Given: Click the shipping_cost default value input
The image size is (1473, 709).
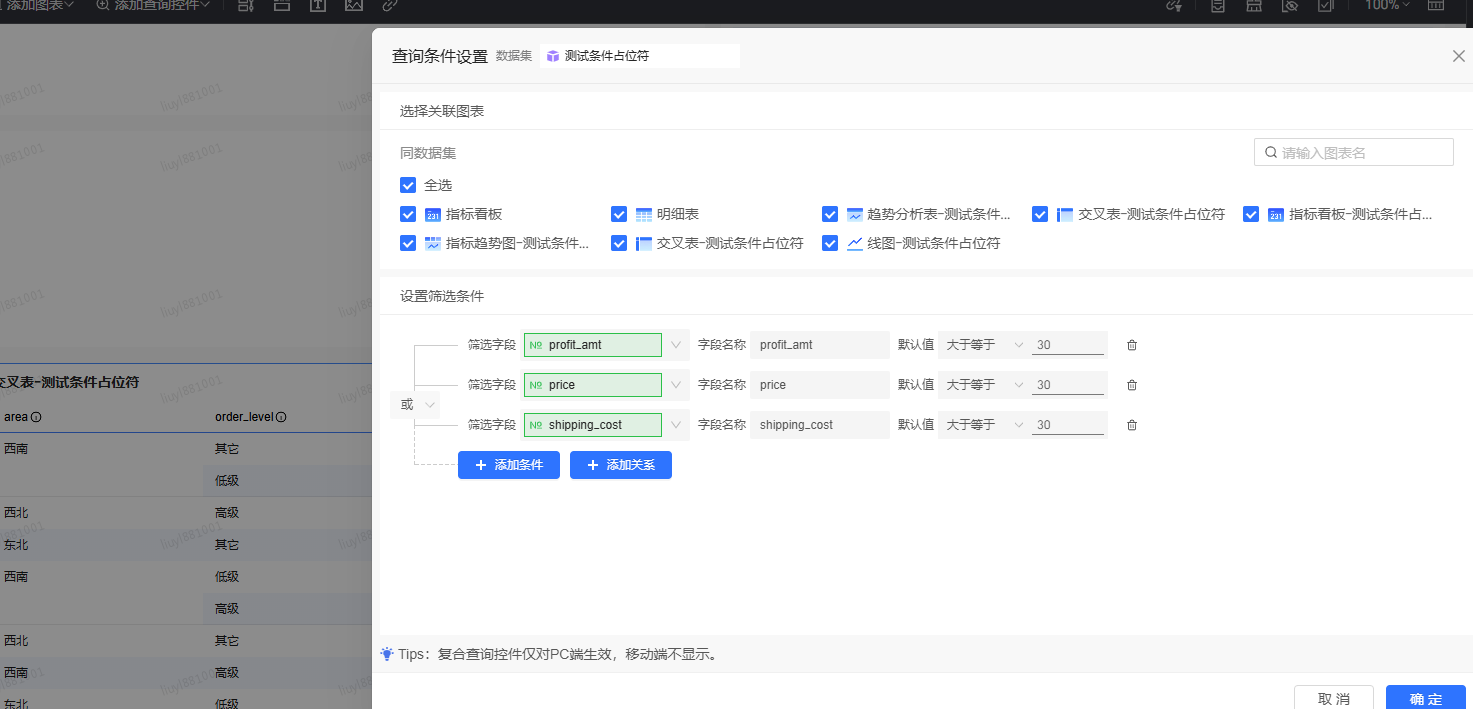Looking at the screenshot, I should tap(1068, 425).
